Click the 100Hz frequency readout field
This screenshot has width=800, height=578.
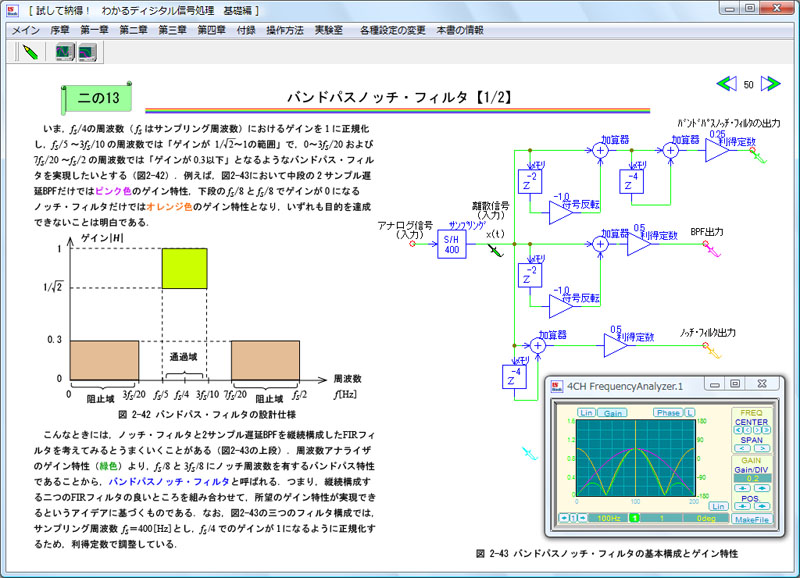click(x=606, y=518)
